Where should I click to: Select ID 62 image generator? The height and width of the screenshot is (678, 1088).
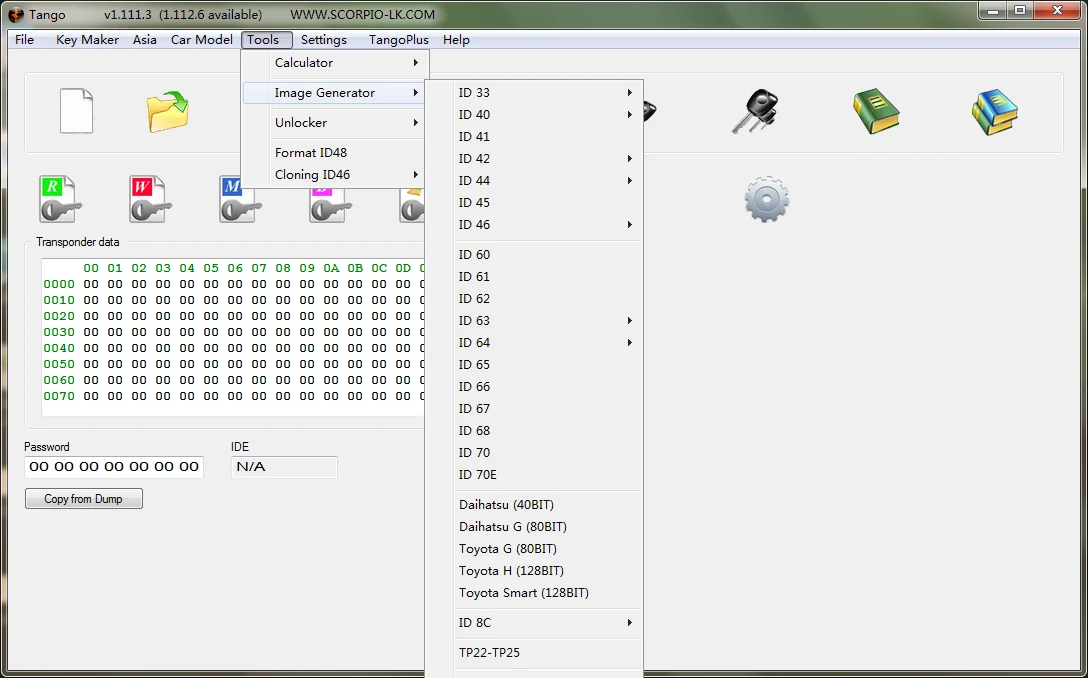tap(534, 298)
